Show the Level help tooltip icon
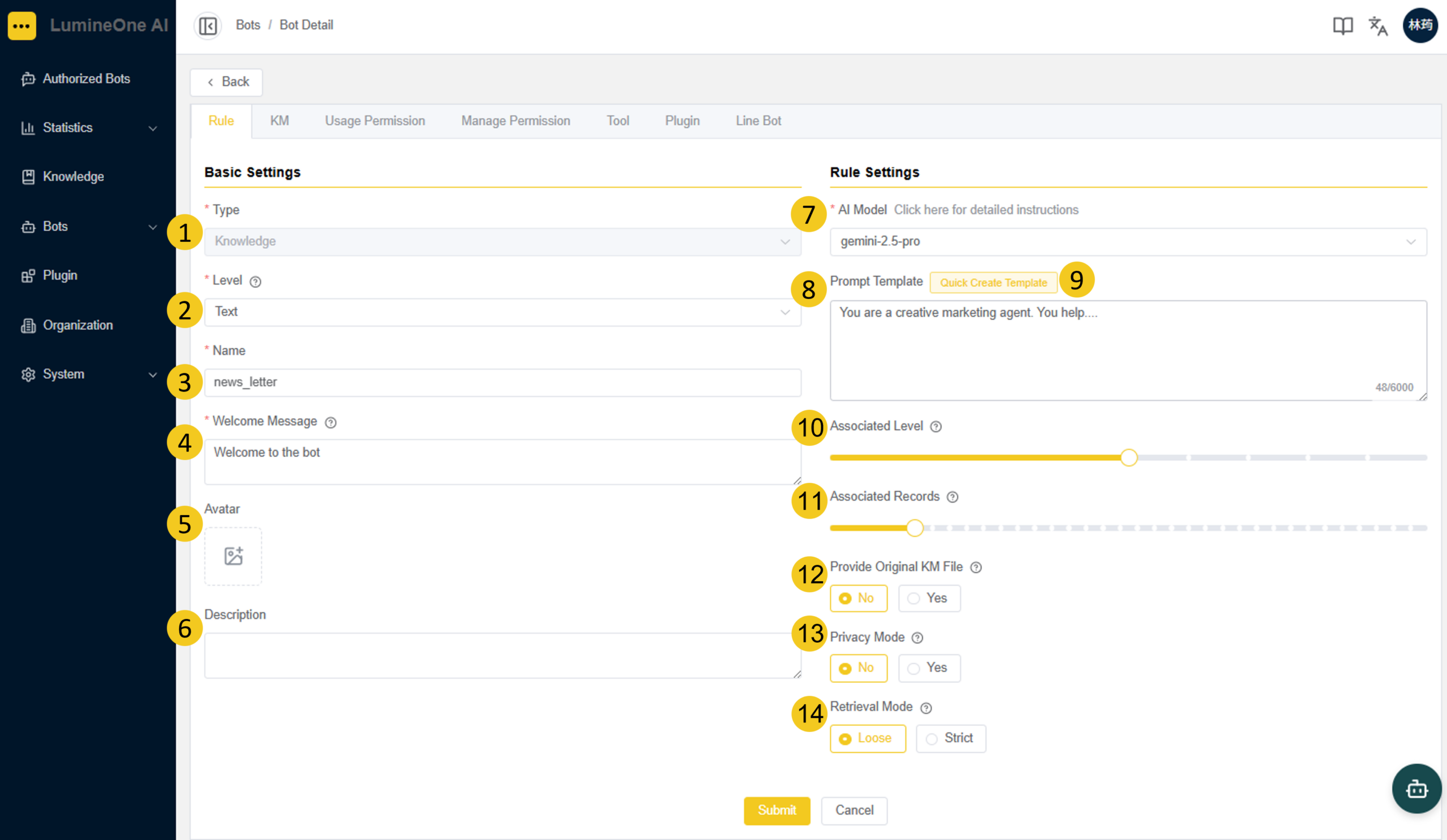Screen dimensions: 1447x840 [x=255, y=282]
